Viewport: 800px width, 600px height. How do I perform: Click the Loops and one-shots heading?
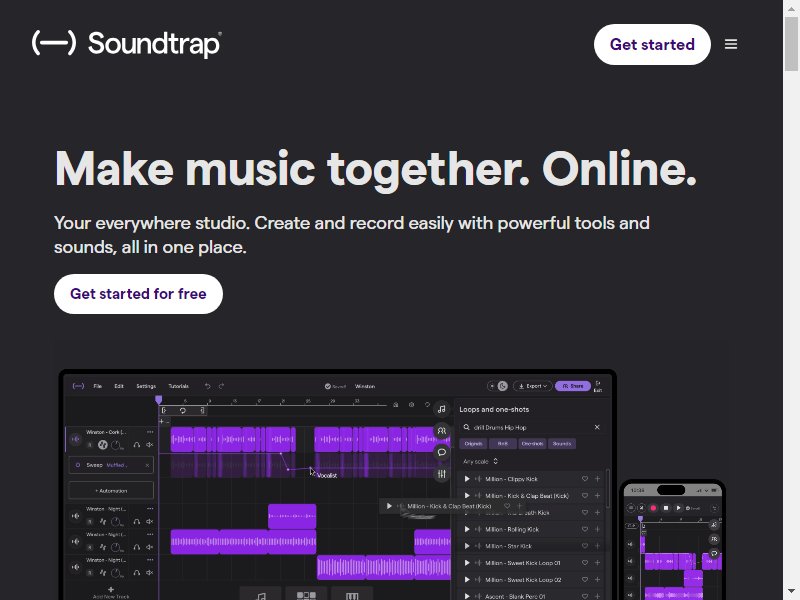494,409
